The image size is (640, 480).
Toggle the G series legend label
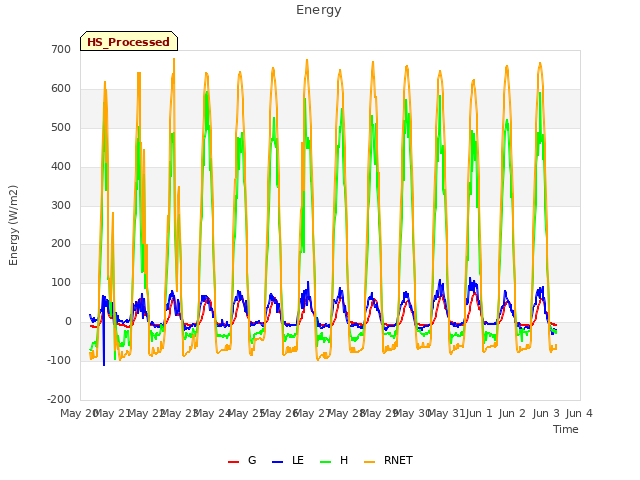click(x=252, y=460)
